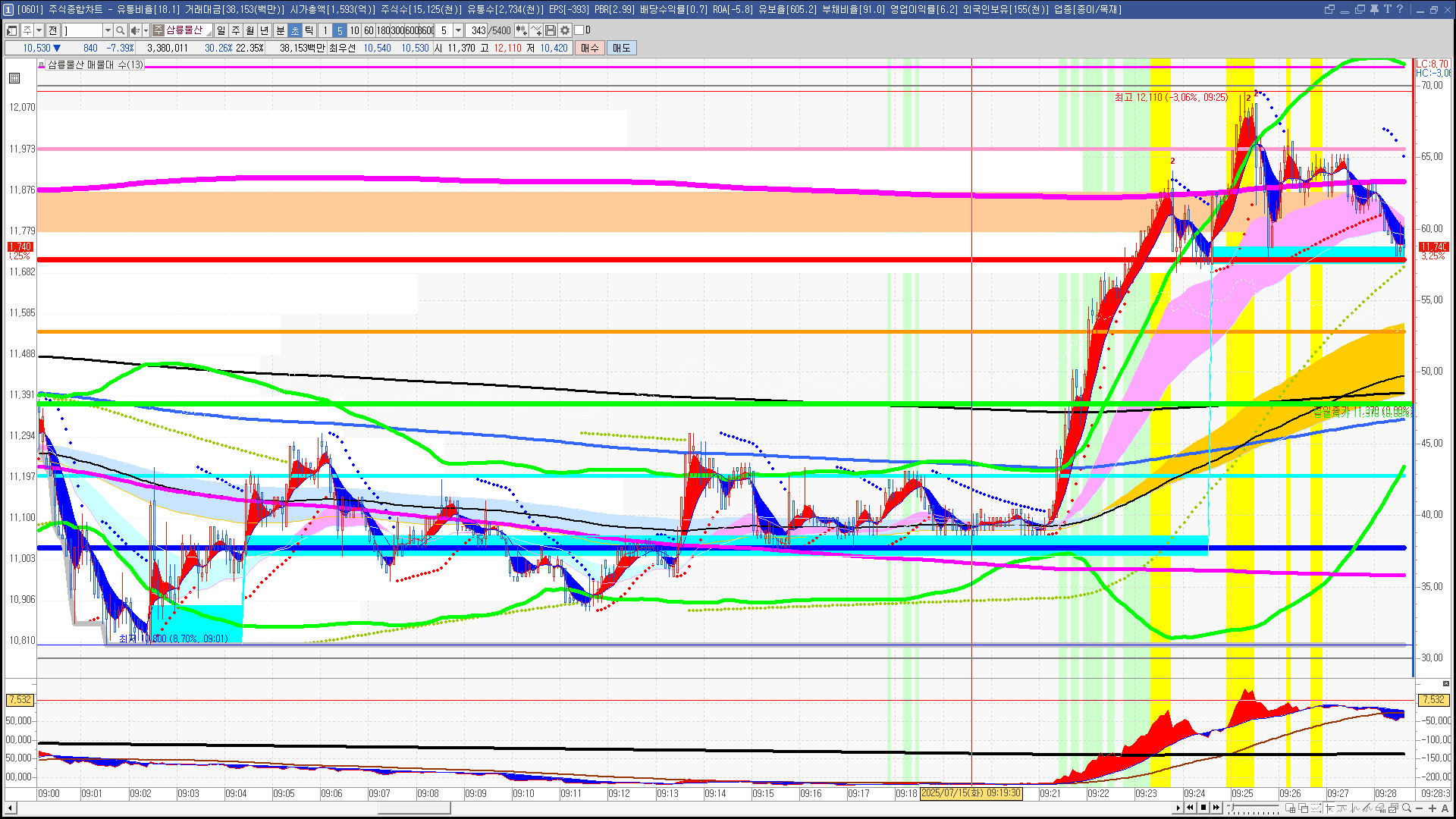Open the stock code dropdown arrow
This screenshot has width=1456, height=819.
tap(108, 30)
